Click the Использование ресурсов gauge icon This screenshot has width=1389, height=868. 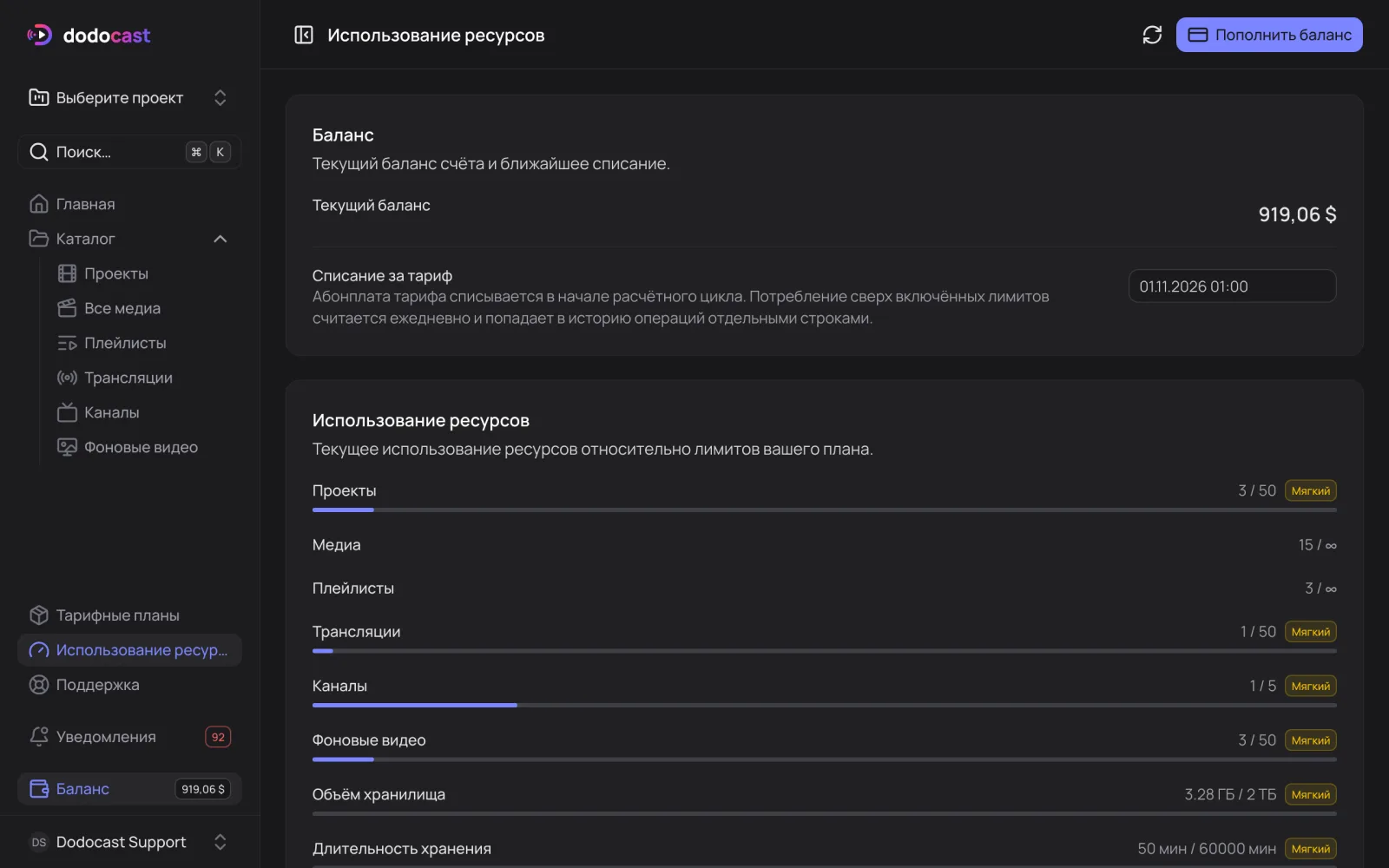[39, 650]
